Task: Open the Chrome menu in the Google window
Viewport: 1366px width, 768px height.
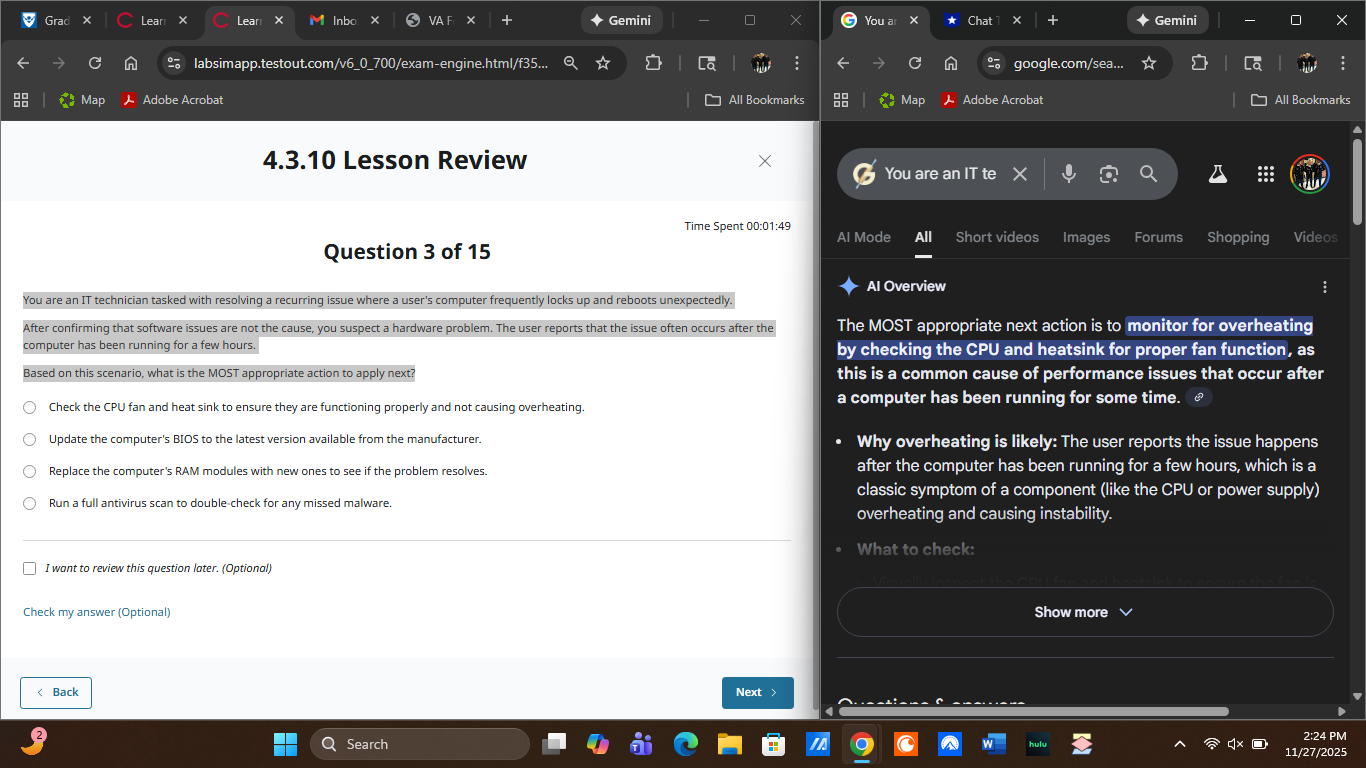Action: [x=1343, y=63]
